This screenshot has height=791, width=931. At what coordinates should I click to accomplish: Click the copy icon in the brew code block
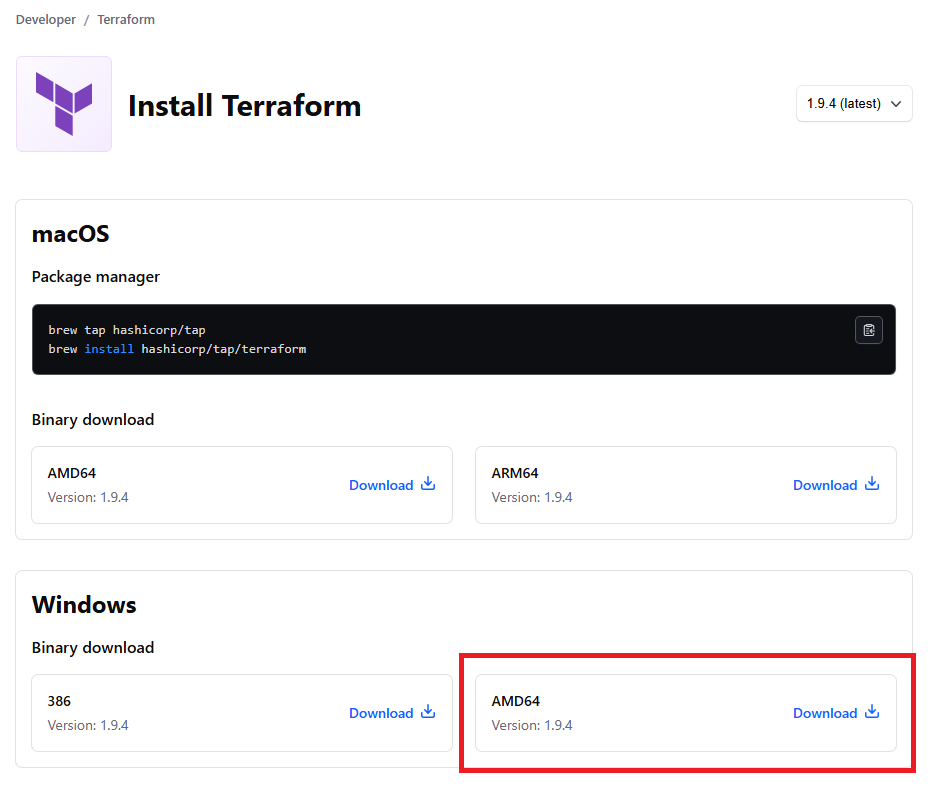tap(868, 330)
